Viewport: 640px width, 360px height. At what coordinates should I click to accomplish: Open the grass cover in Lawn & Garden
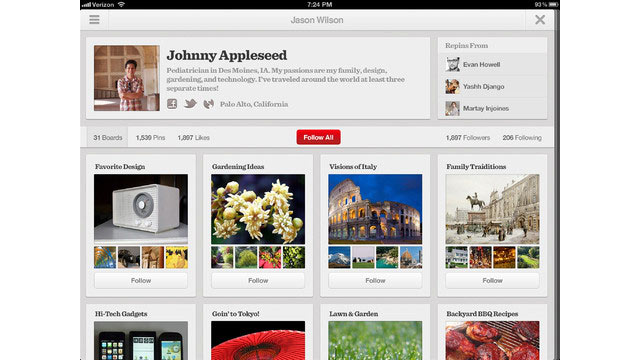[375, 340]
